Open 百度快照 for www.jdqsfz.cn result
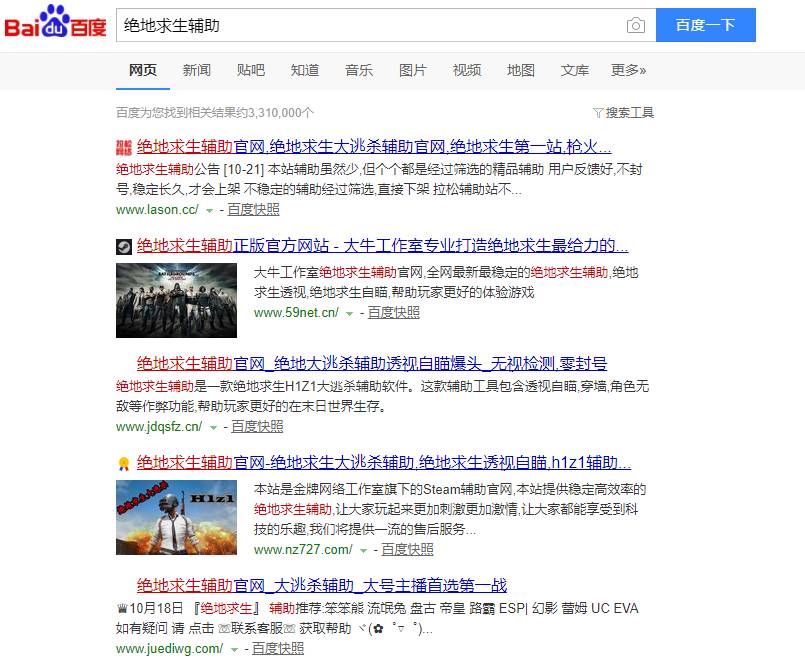The image size is (805, 667). tap(257, 427)
